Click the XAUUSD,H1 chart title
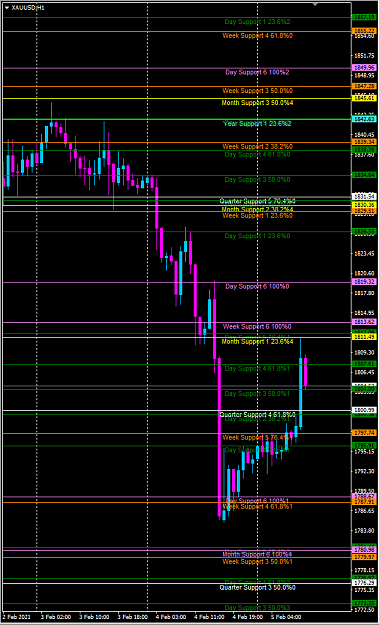The image size is (379, 625). 28,7
